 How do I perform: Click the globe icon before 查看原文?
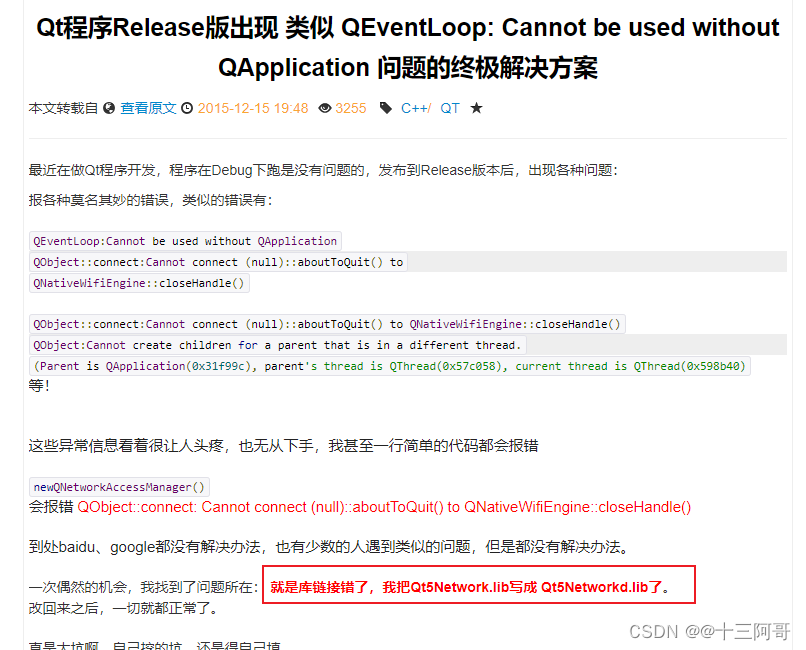pyautogui.click(x=109, y=108)
